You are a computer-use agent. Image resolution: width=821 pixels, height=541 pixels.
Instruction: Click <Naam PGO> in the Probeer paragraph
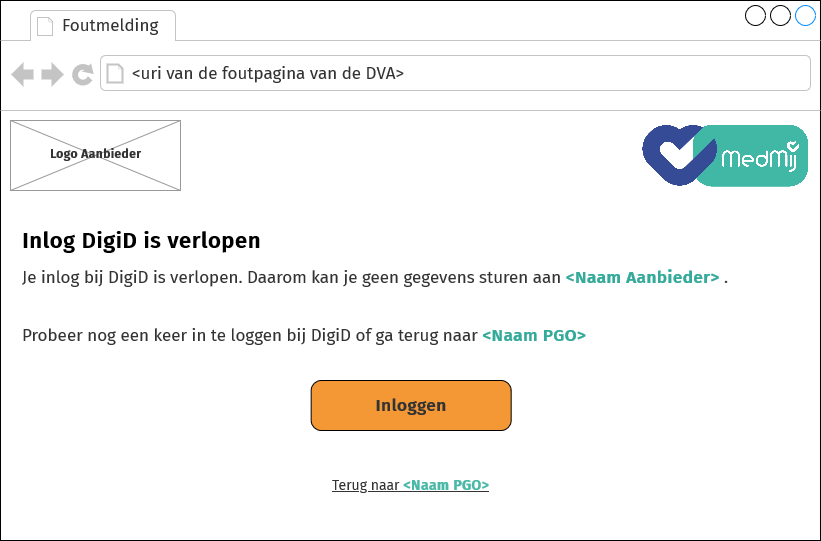tap(534, 335)
